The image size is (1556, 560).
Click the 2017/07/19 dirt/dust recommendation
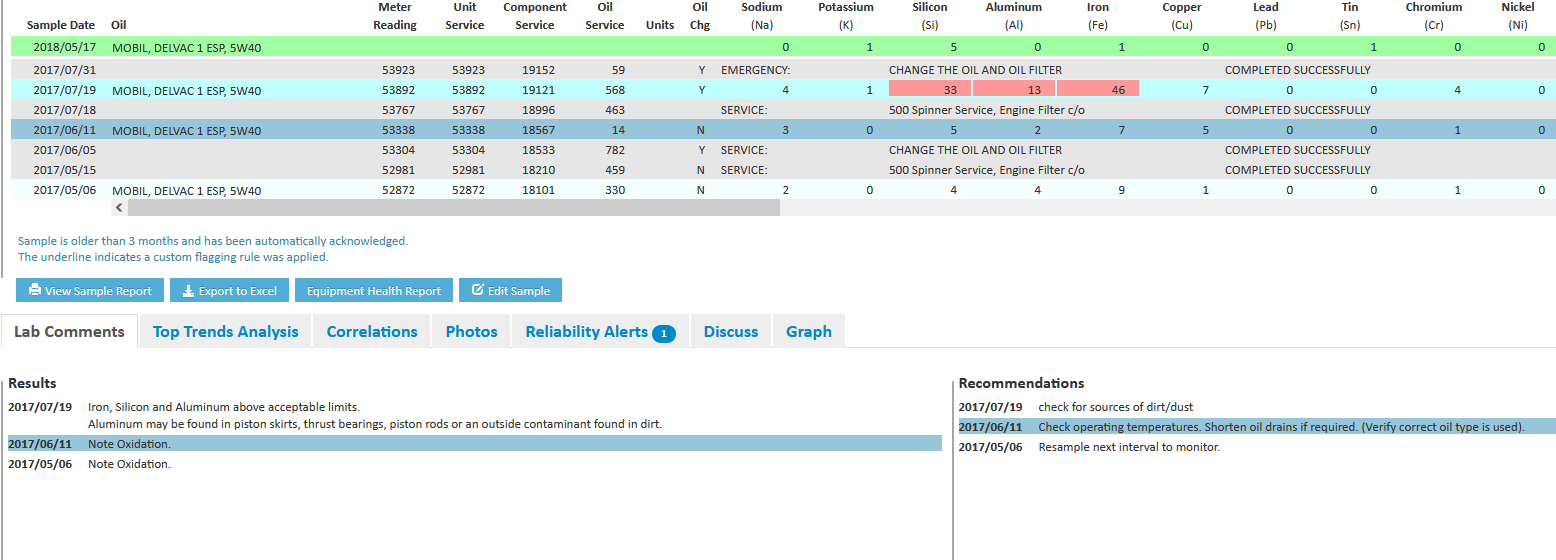tap(1115, 407)
